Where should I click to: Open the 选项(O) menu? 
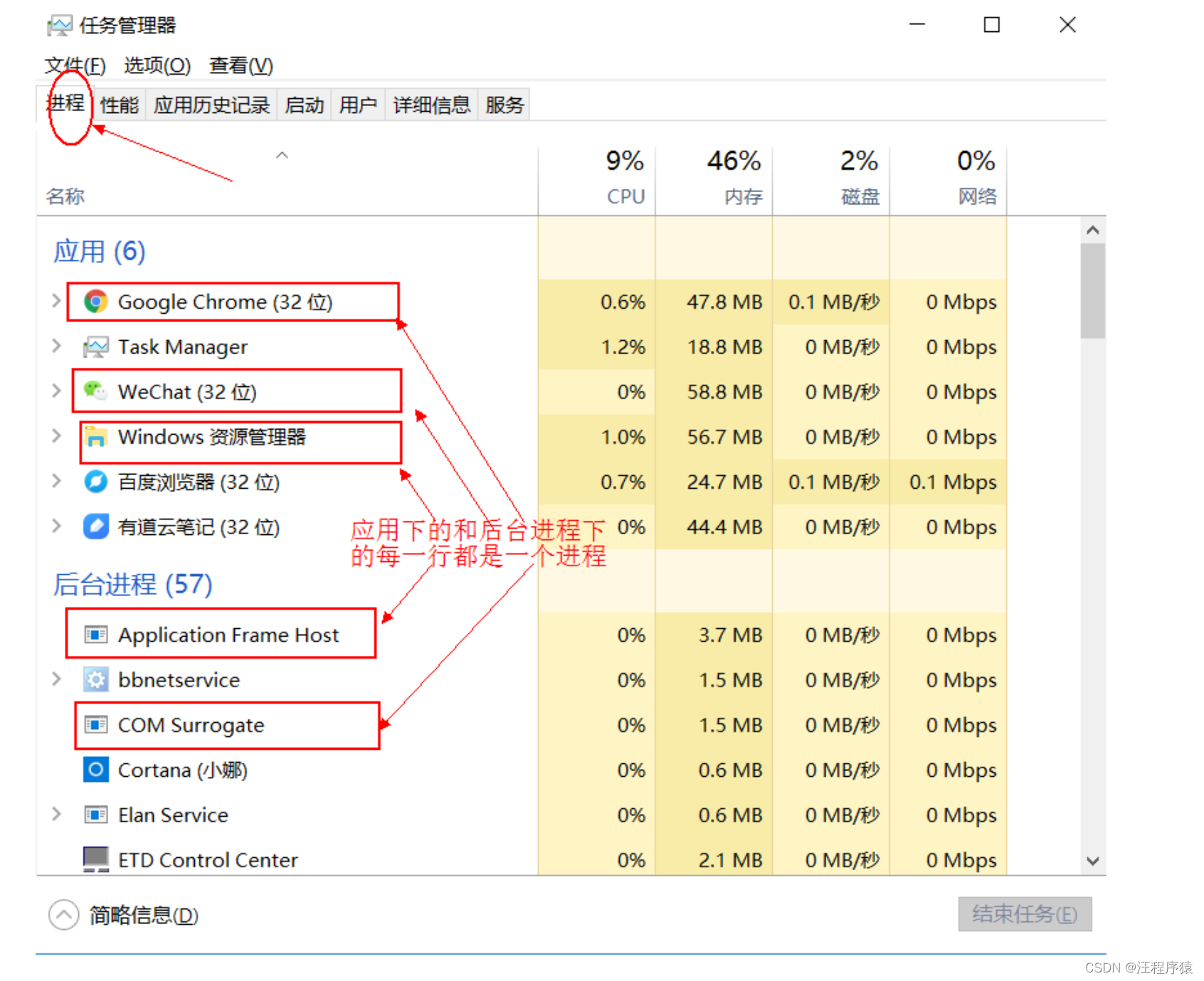tap(157, 66)
